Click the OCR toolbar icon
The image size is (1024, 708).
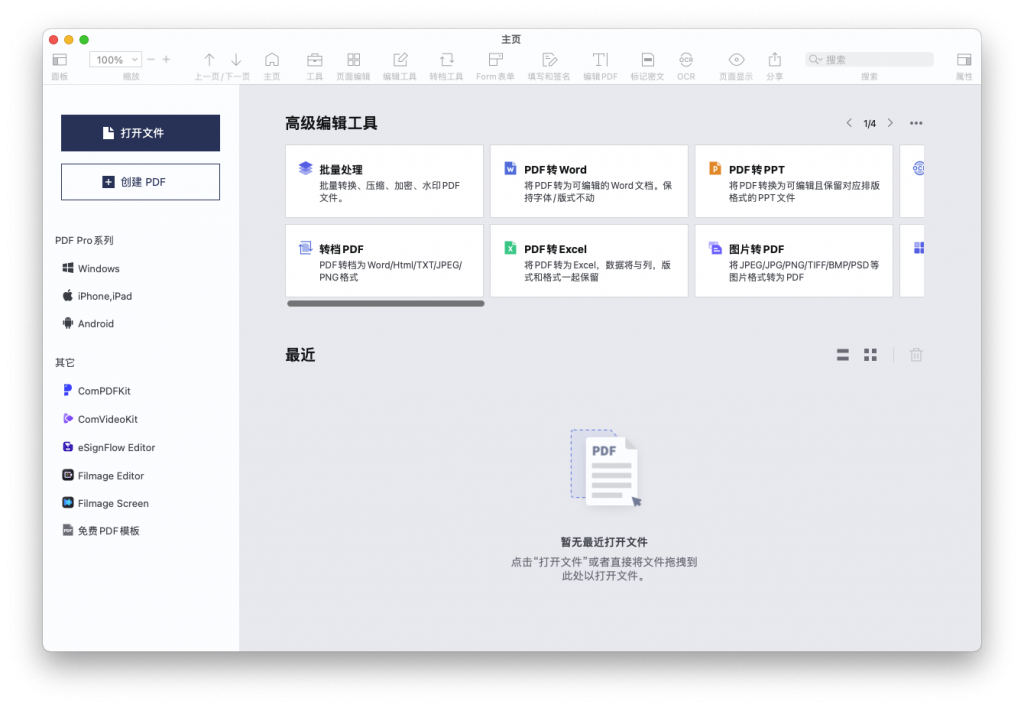point(686,59)
